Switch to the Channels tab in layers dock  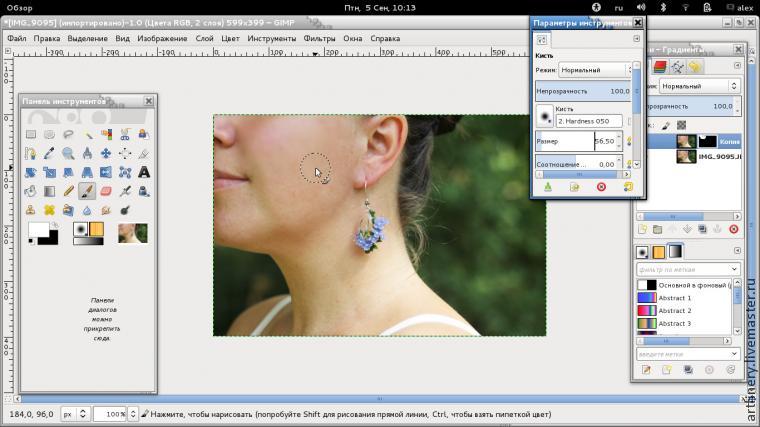click(x=659, y=66)
